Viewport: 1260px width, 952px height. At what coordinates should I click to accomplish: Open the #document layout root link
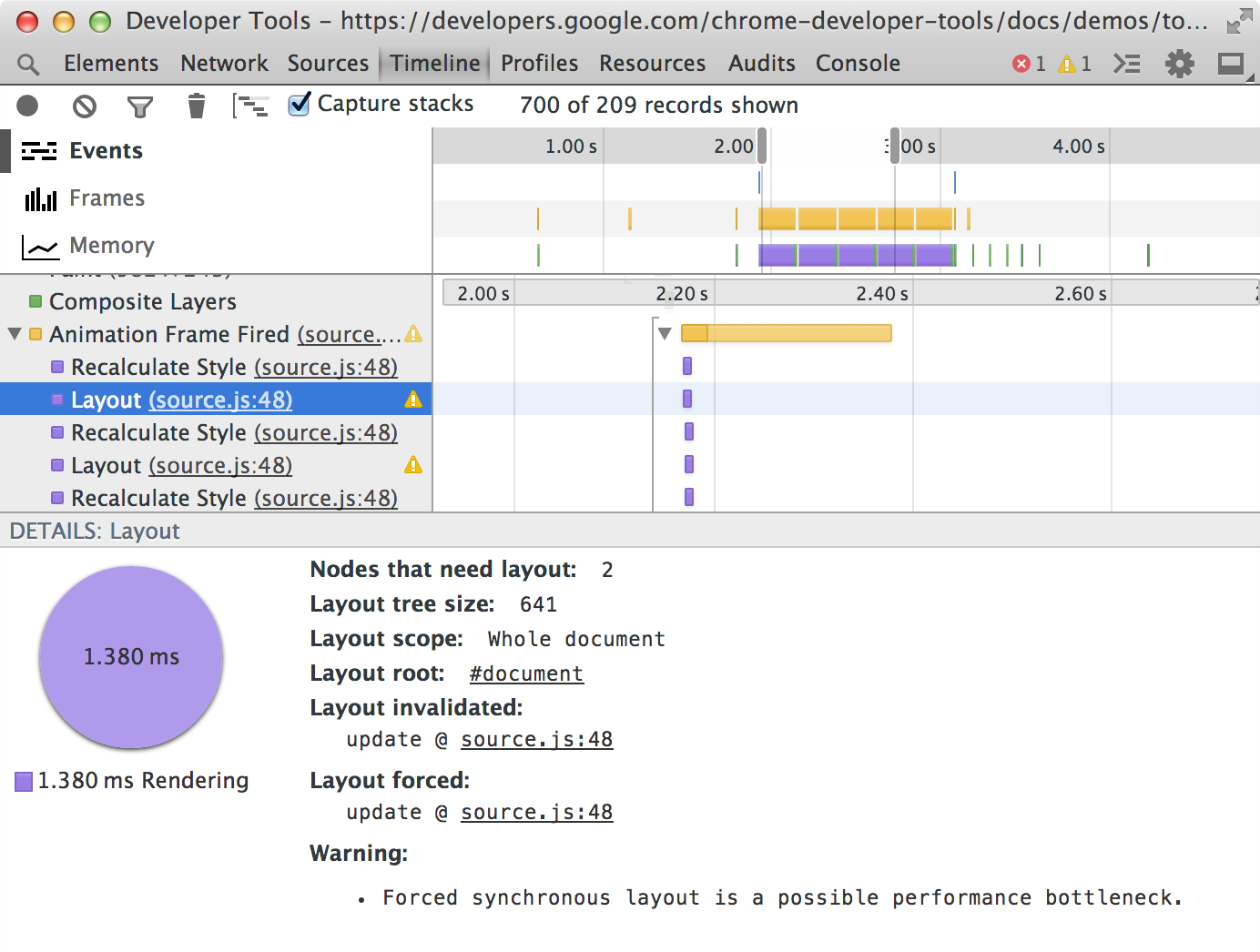coord(526,673)
